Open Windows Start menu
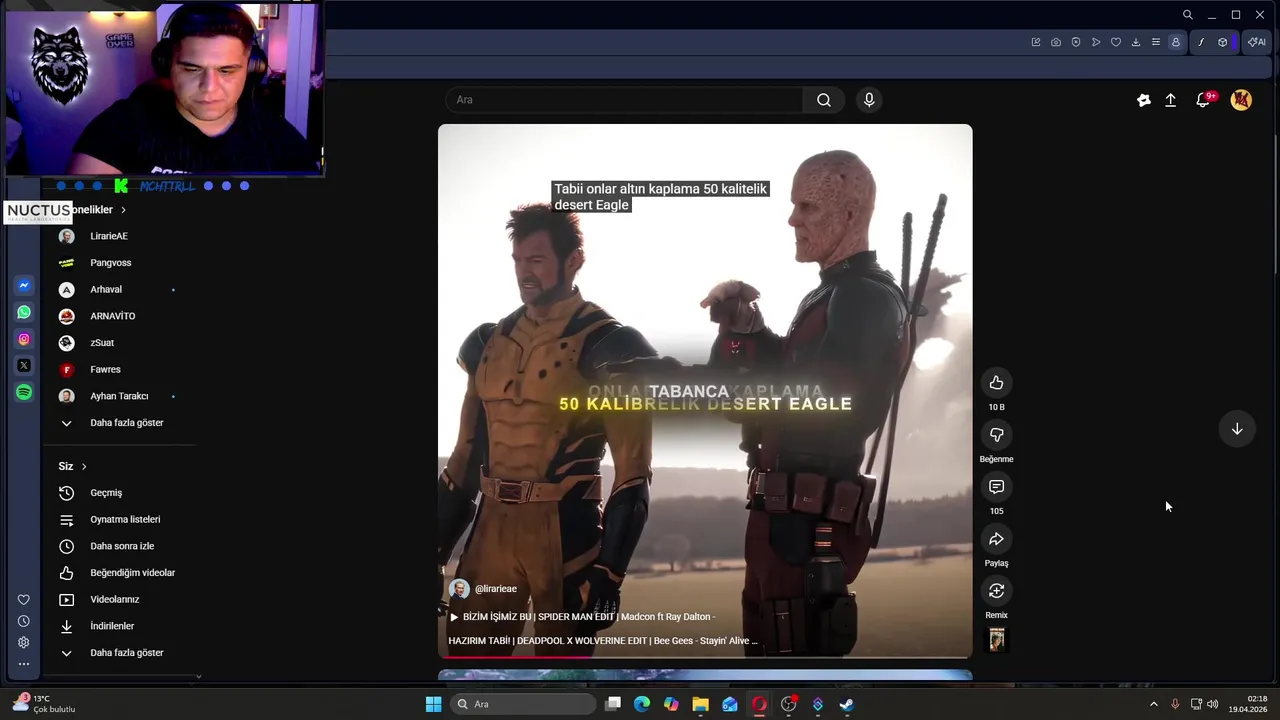Viewport: 1280px width, 720px height. (433, 704)
